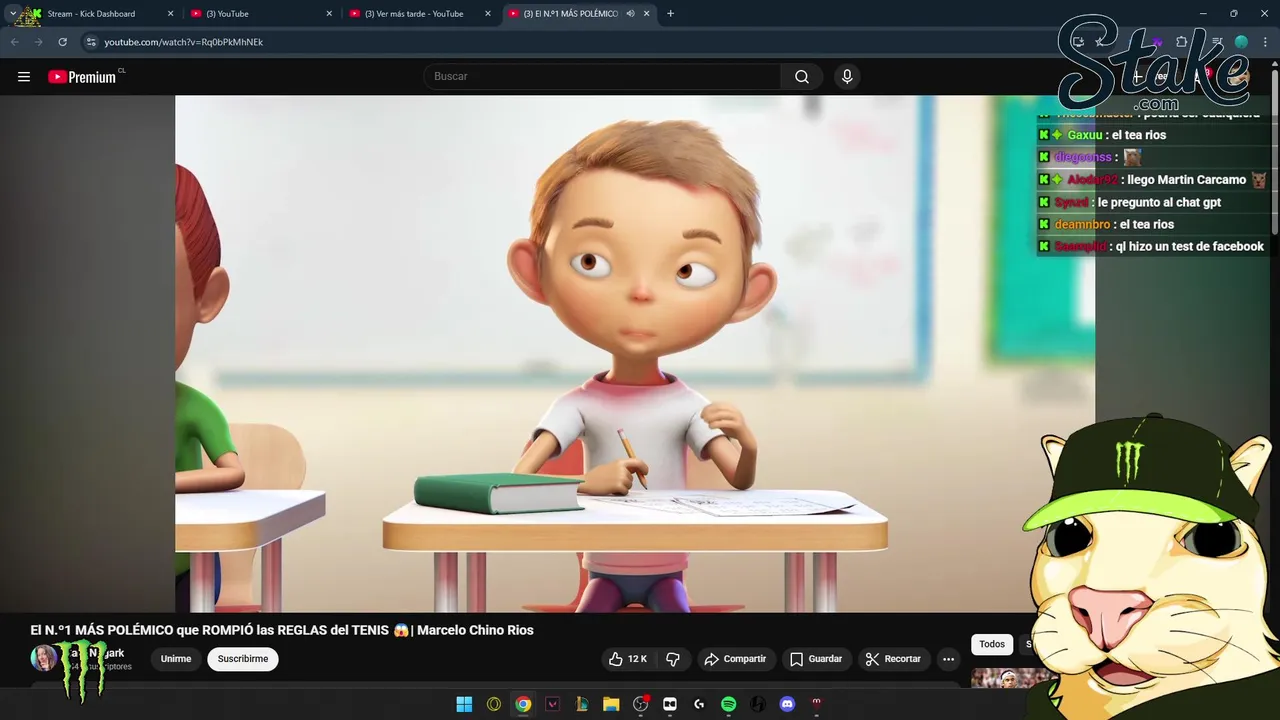Viewport: 1280px width, 720px height.
Task: Click the Compartir share button
Action: click(x=735, y=659)
